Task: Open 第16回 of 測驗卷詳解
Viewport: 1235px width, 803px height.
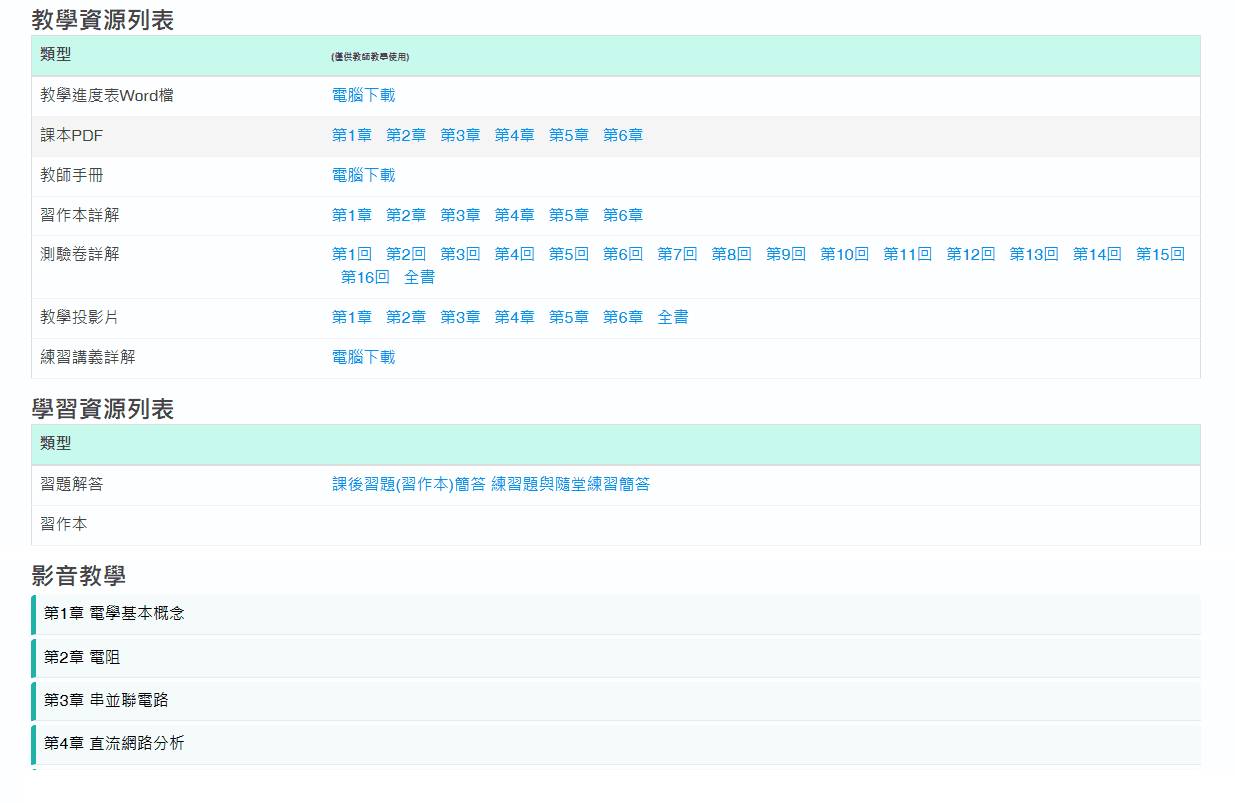Action: pos(366,278)
